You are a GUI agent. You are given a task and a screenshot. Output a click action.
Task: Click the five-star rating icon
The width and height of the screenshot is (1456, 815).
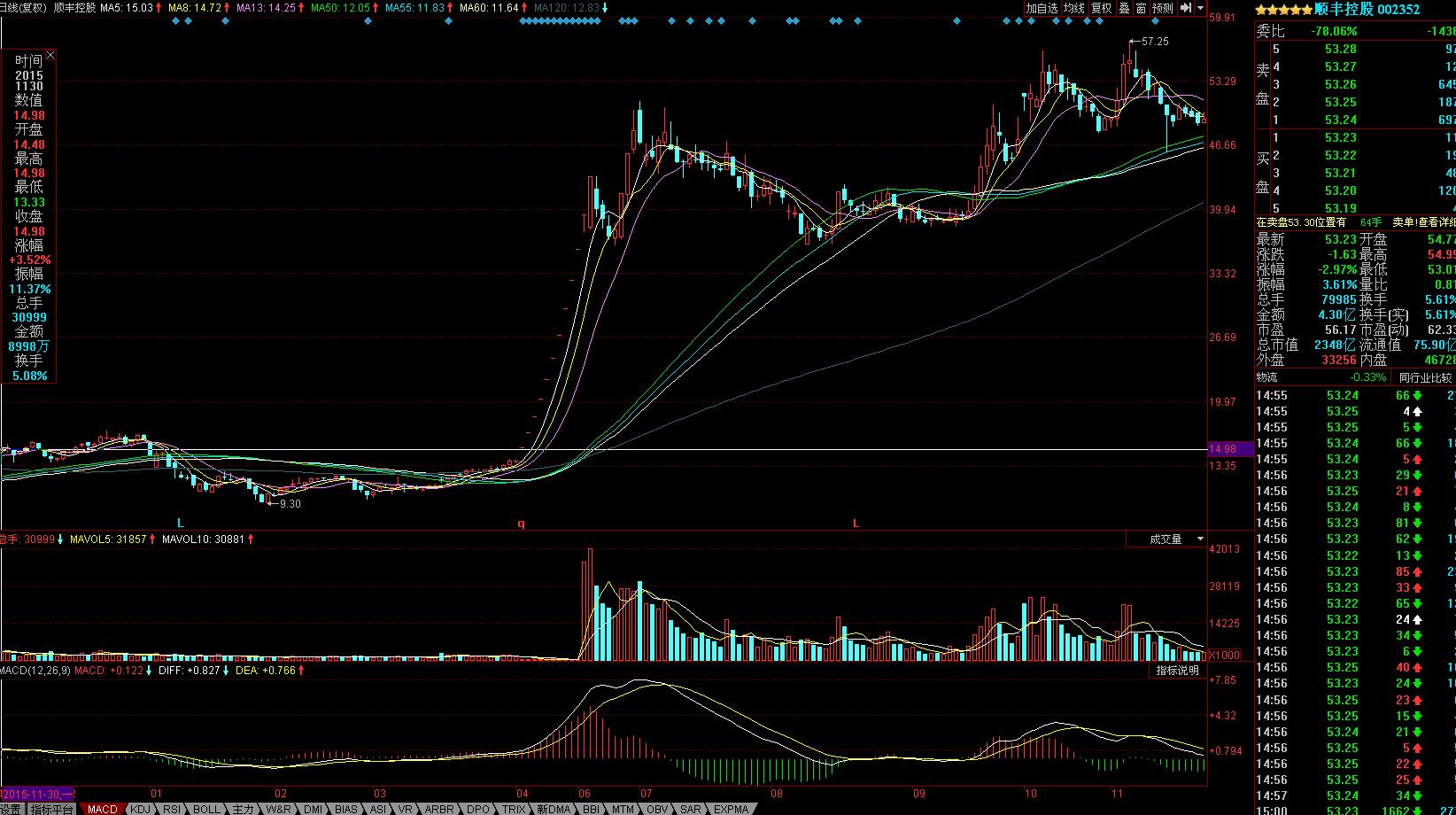1283,10
